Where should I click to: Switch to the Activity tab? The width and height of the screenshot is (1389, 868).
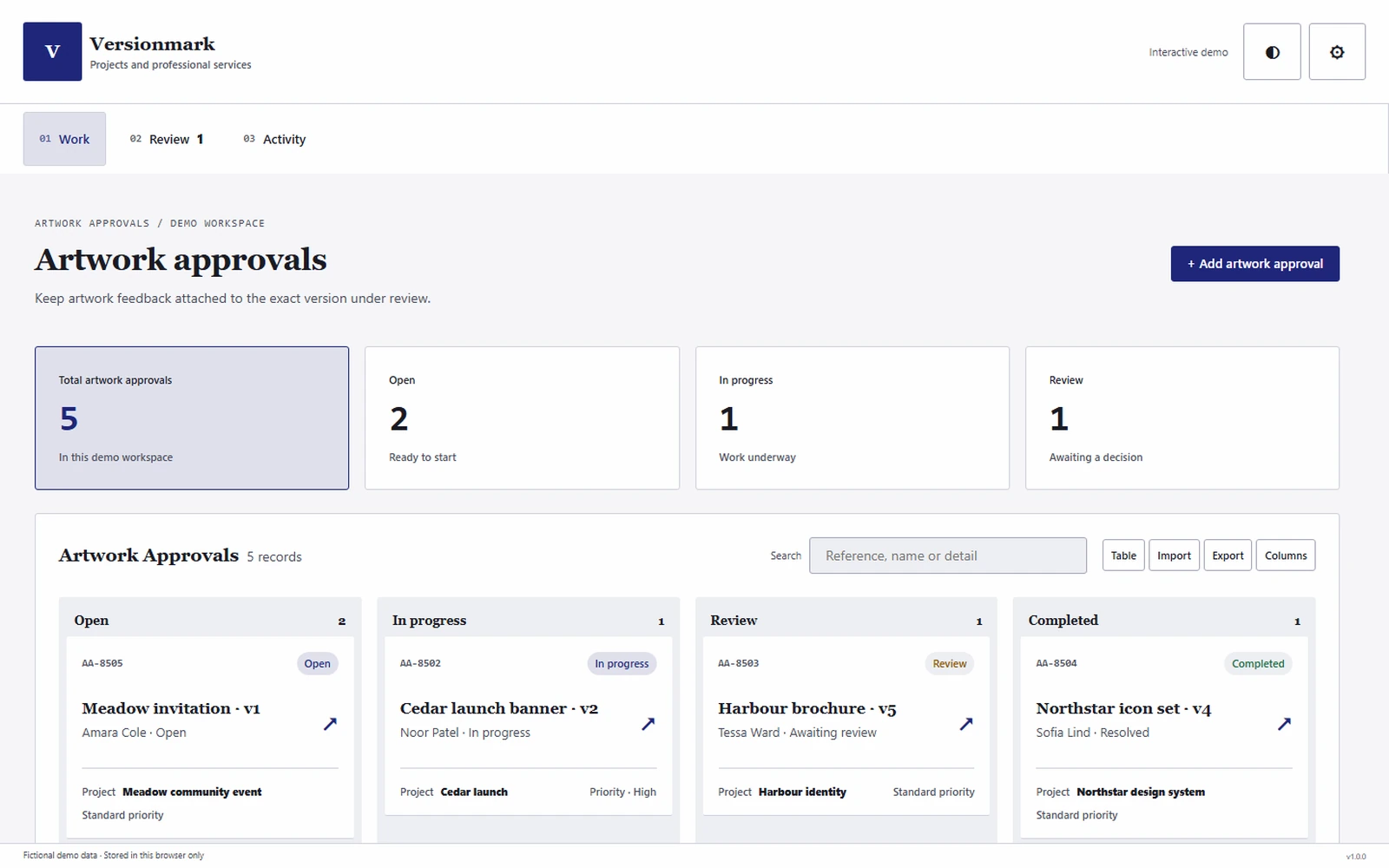coord(274,139)
